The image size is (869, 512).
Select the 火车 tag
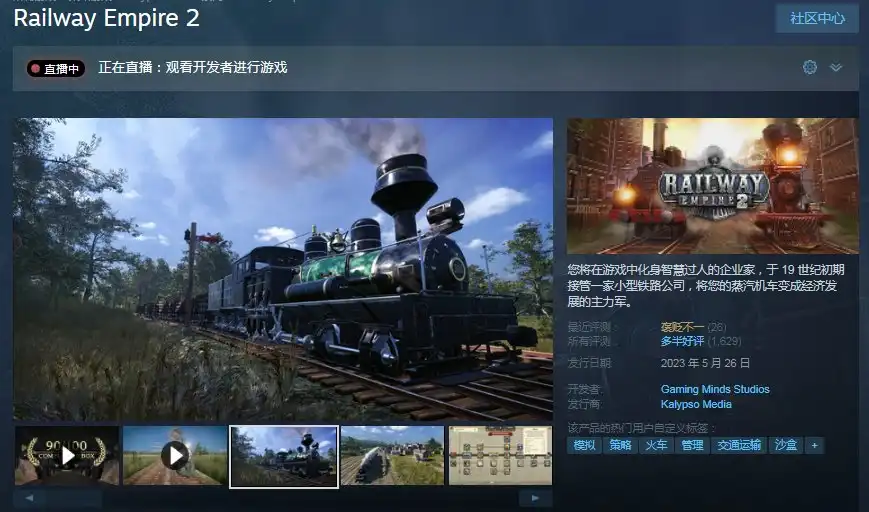[655, 445]
